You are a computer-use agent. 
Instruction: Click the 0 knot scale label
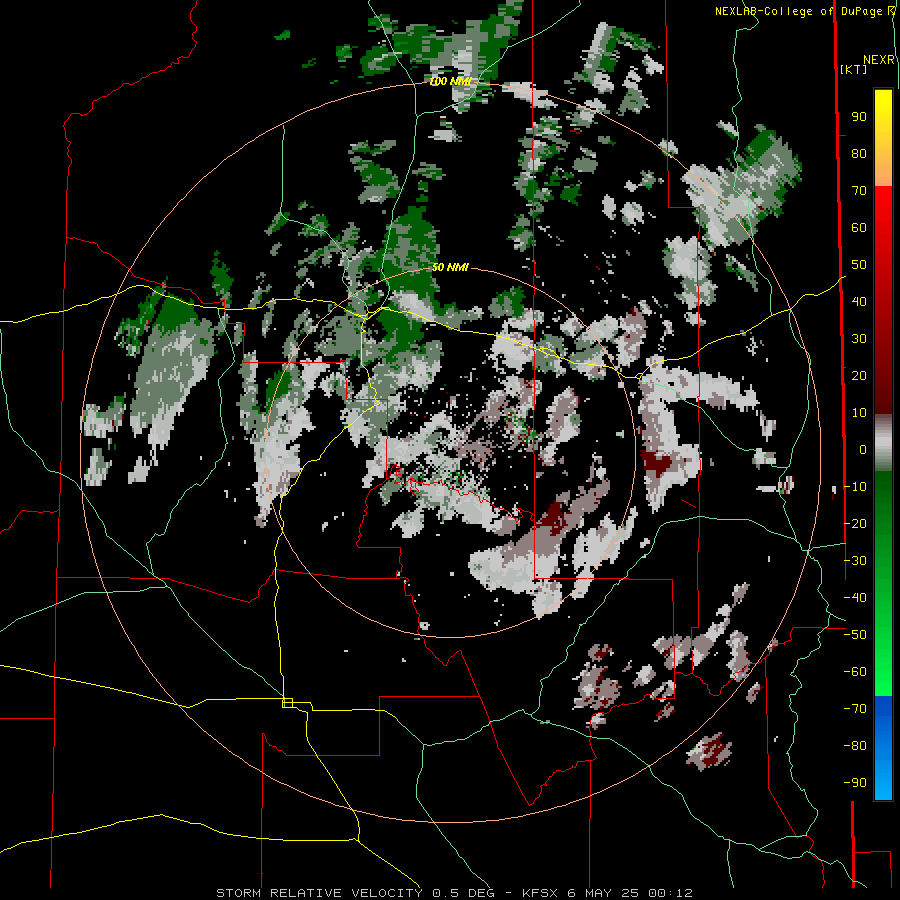(x=863, y=449)
